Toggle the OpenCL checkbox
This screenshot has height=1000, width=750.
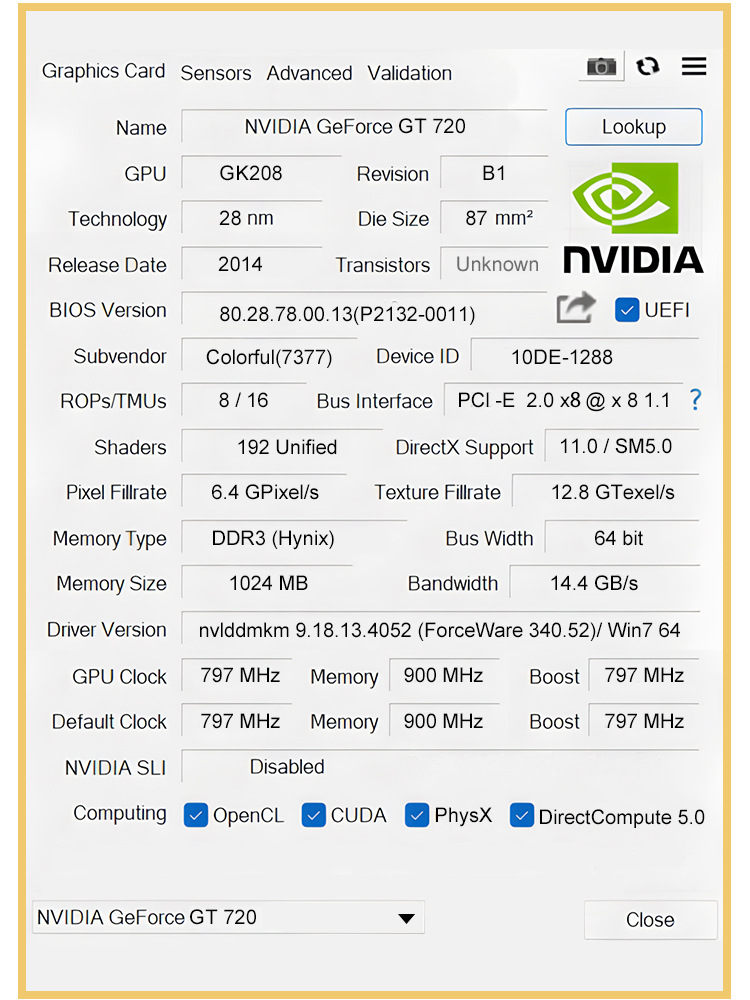tap(196, 816)
